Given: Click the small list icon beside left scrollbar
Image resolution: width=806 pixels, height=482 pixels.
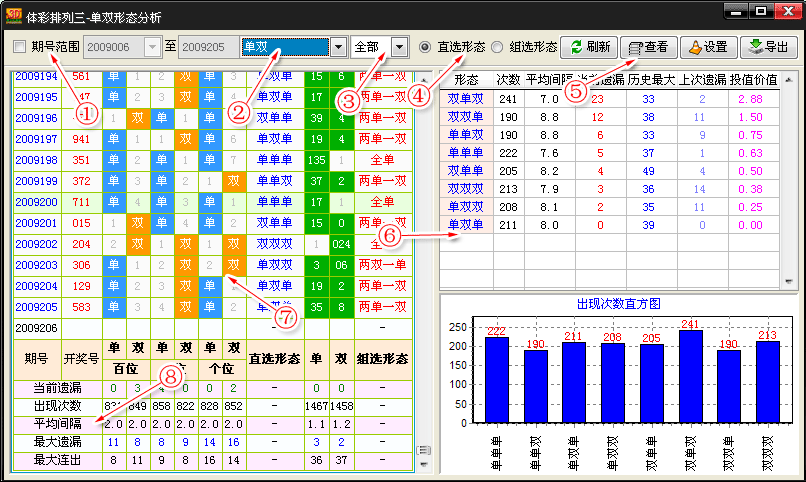Looking at the screenshot, I should click(422, 448).
